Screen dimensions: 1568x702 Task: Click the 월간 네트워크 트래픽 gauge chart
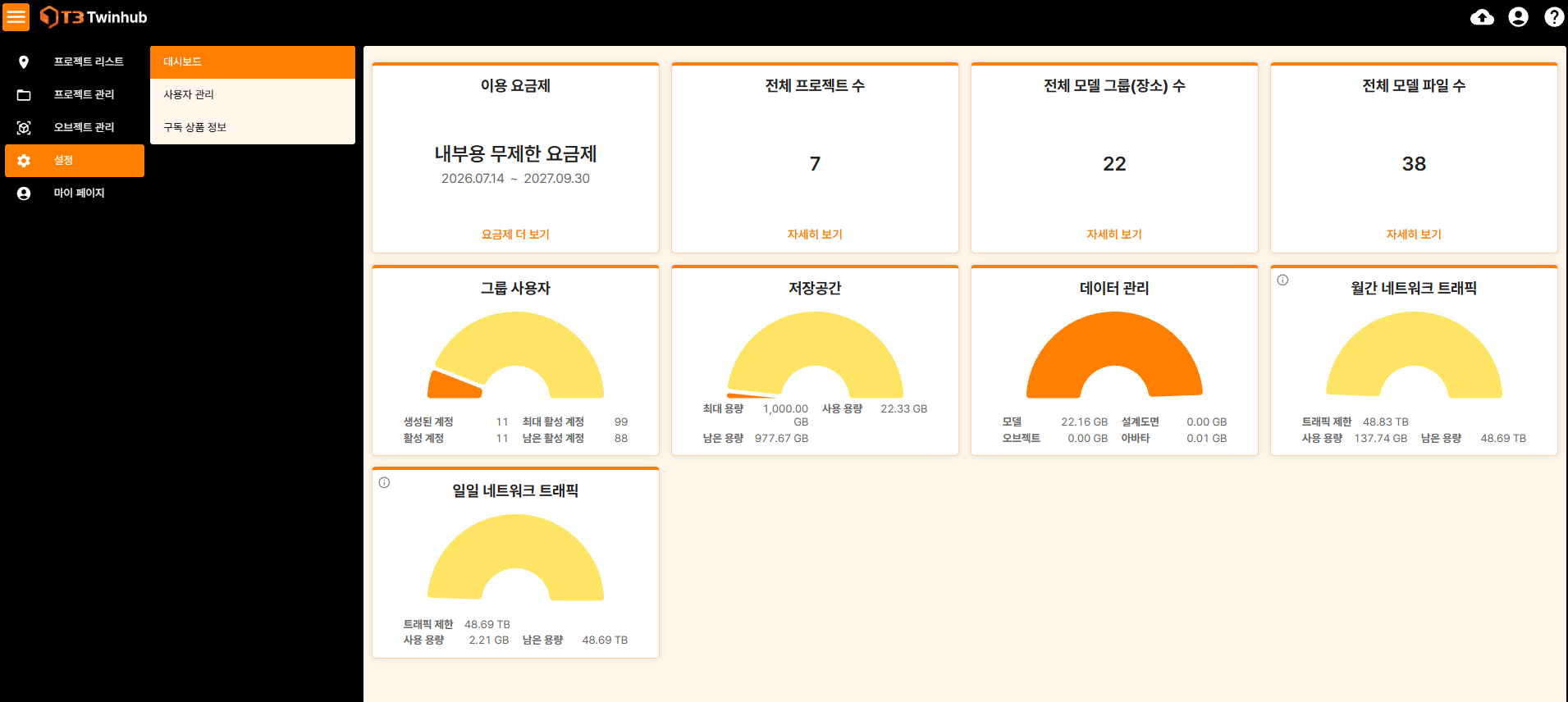pyautogui.click(x=1414, y=355)
